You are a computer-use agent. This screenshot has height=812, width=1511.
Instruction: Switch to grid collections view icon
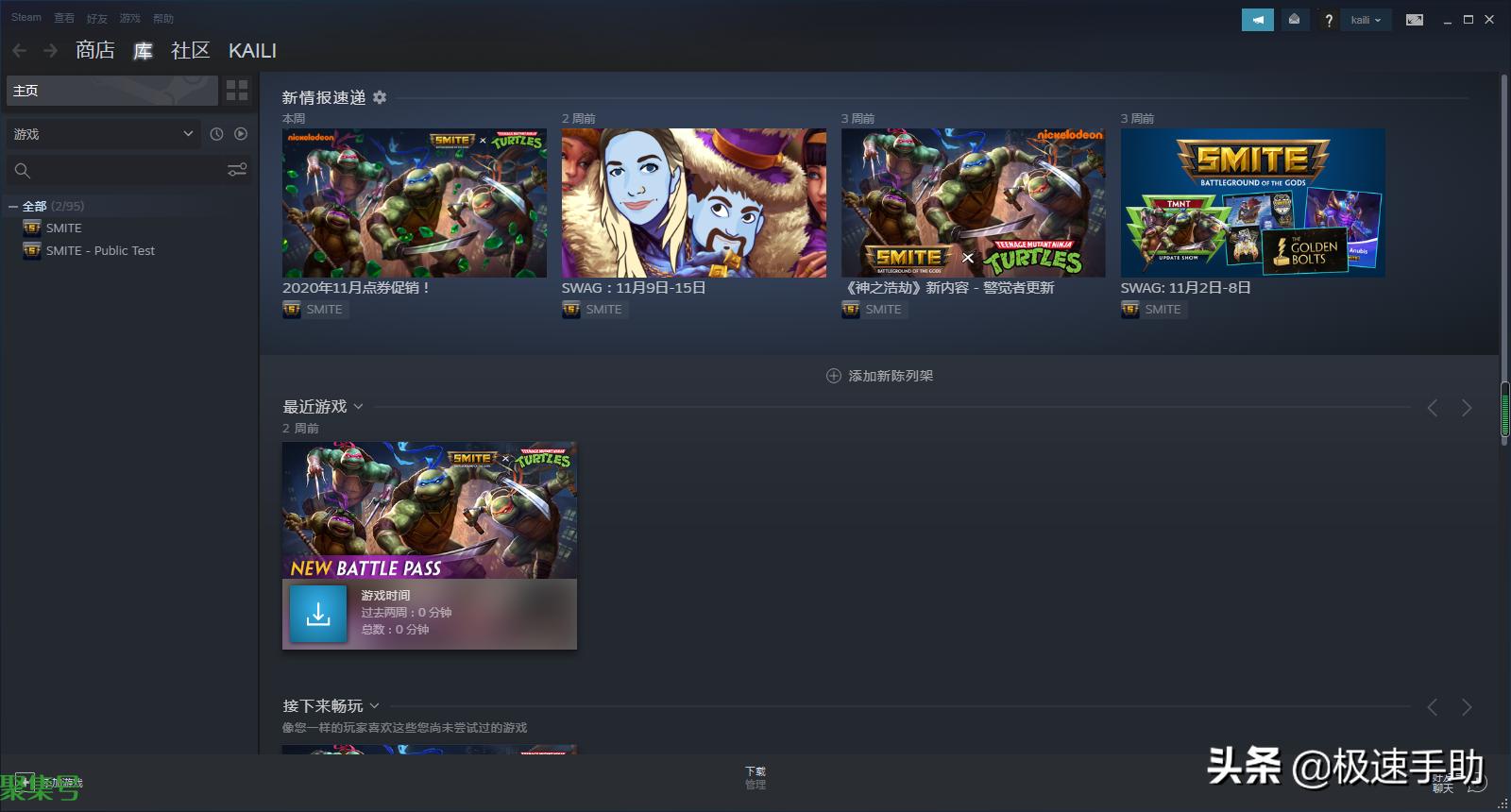click(x=237, y=91)
